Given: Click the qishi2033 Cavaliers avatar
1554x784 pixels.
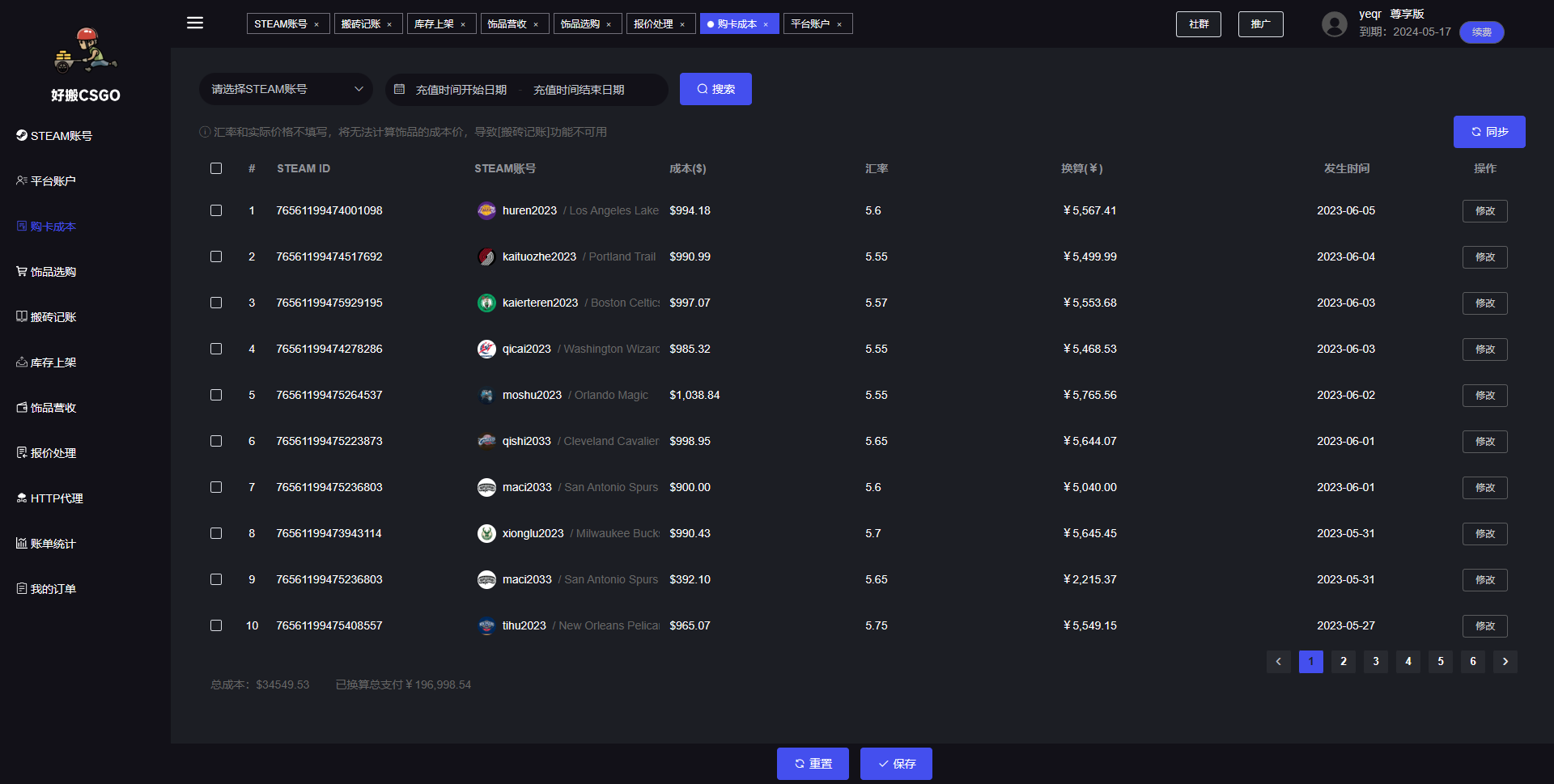Looking at the screenshot, I should point(486,441).
